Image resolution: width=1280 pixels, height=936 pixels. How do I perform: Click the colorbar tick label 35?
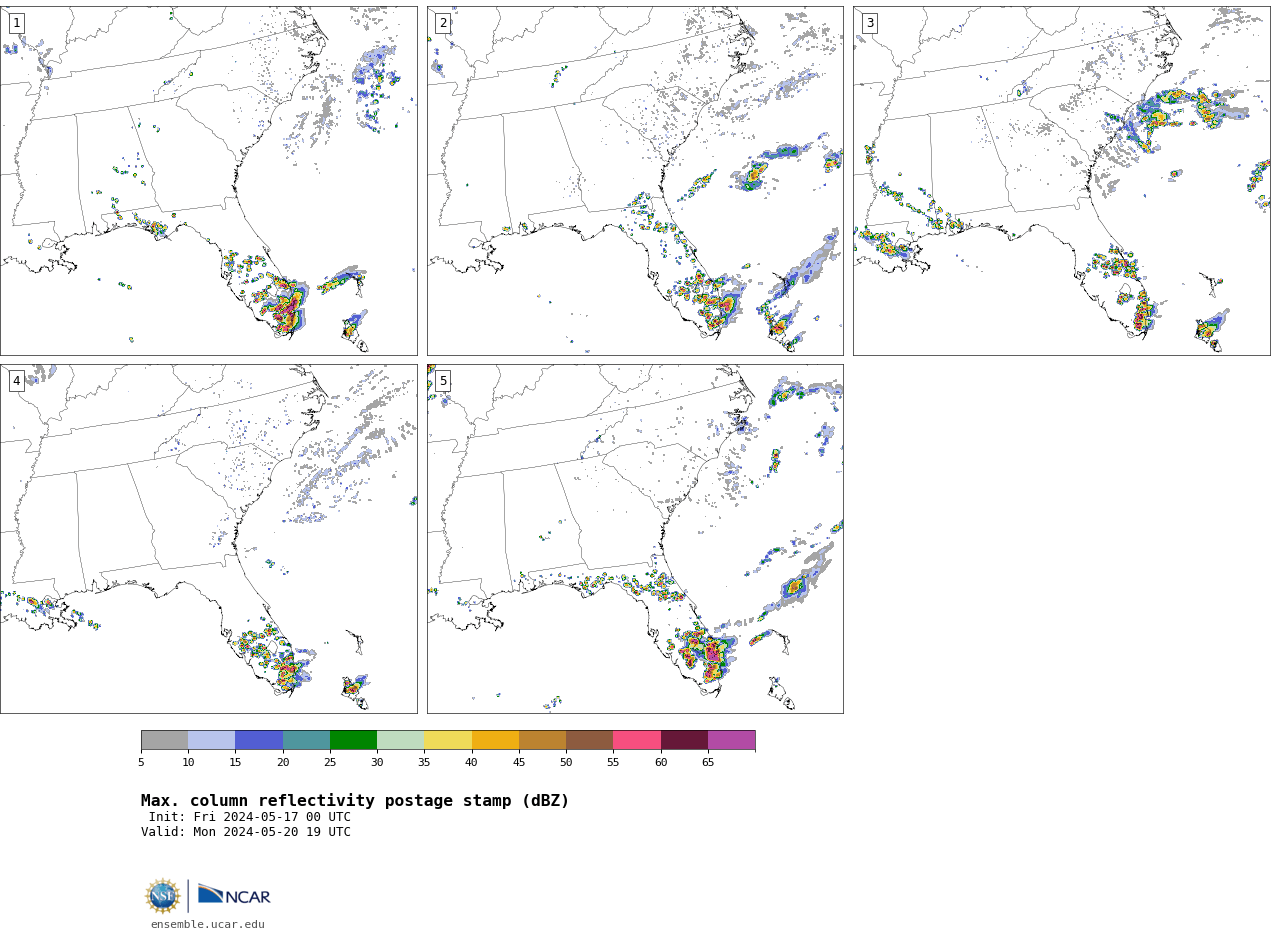tap(424, 763)
